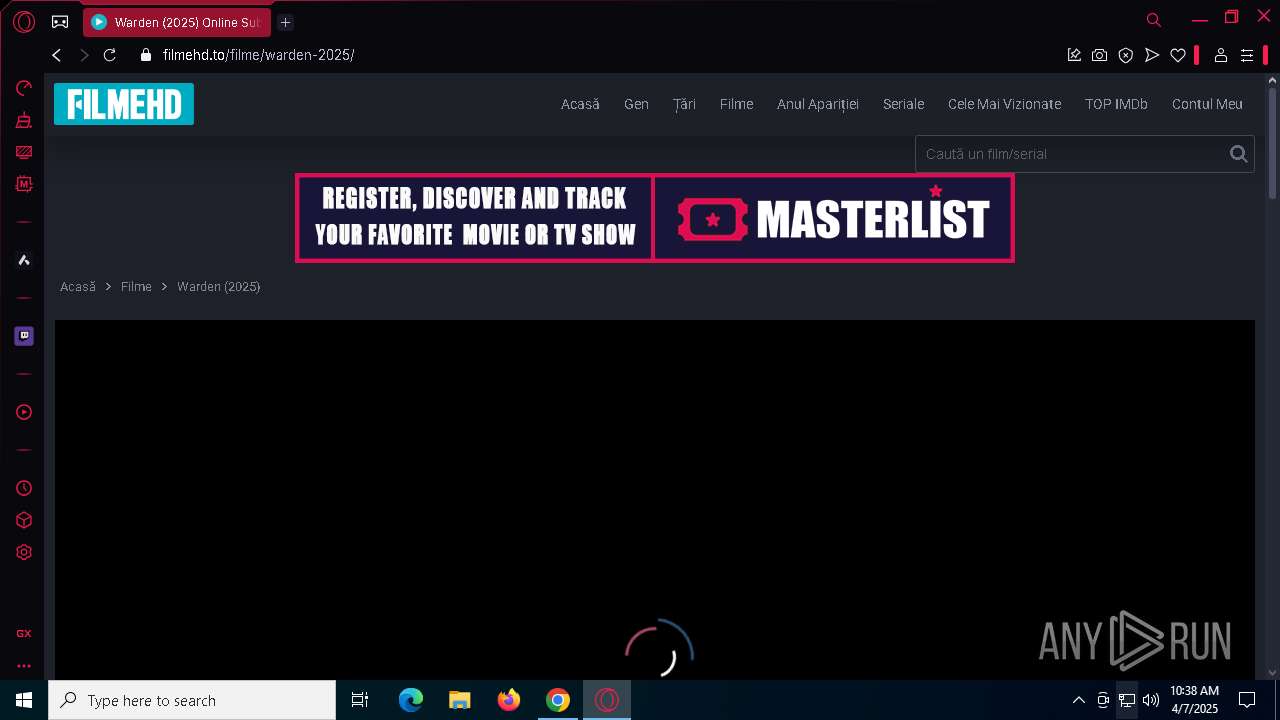
Task: Click the padlock site info icon
Action: click(x=146, y=55)
